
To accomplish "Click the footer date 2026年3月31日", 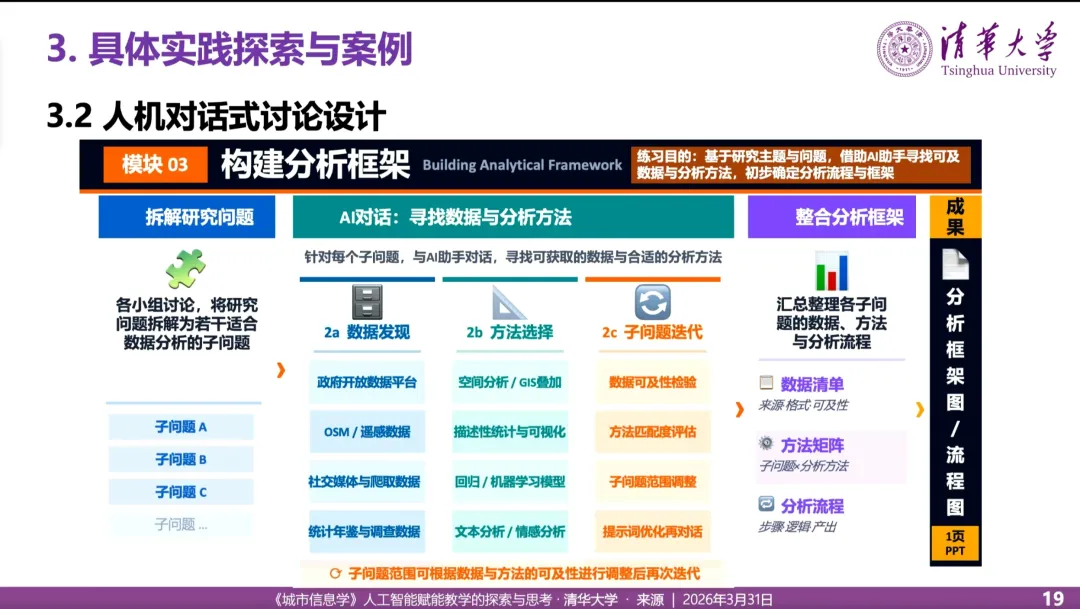I will [x=727, y=599].
